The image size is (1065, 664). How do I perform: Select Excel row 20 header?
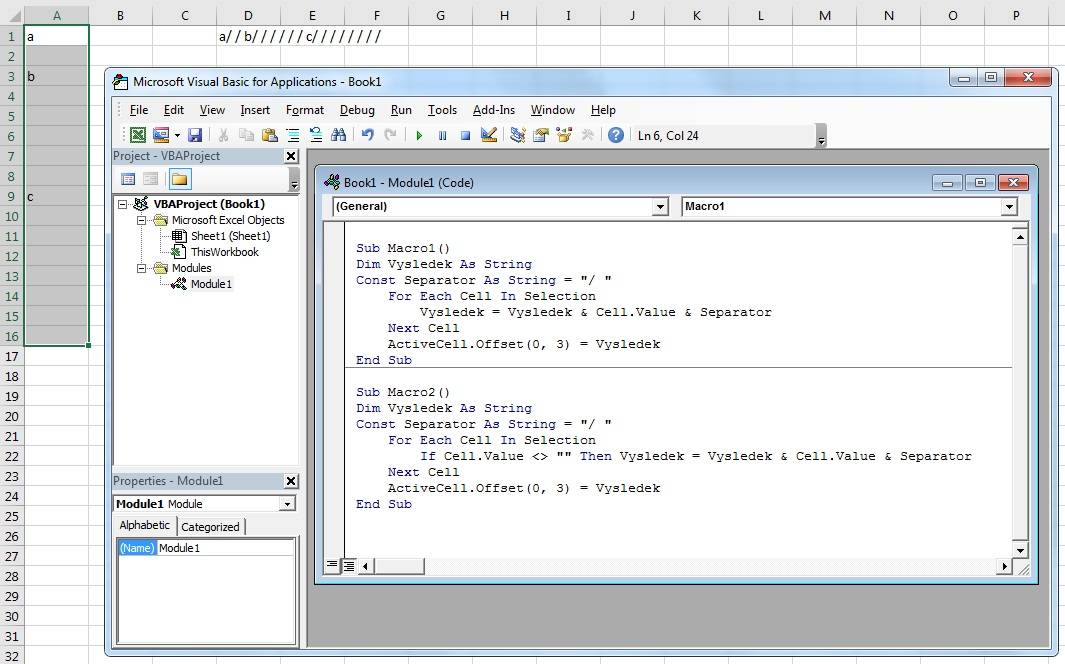tap(12, 416)
